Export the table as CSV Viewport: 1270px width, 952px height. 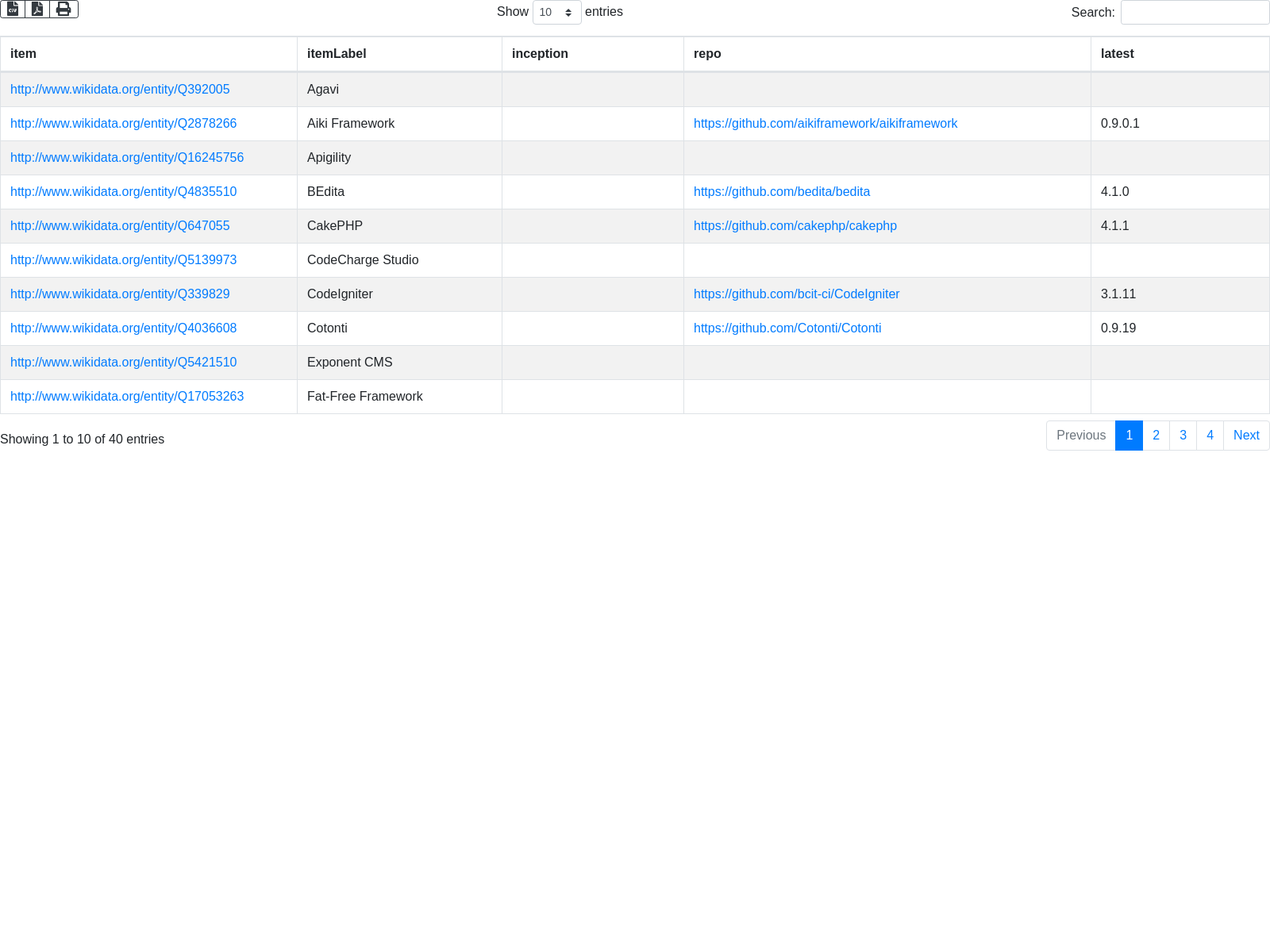click(x=13, y=9)
